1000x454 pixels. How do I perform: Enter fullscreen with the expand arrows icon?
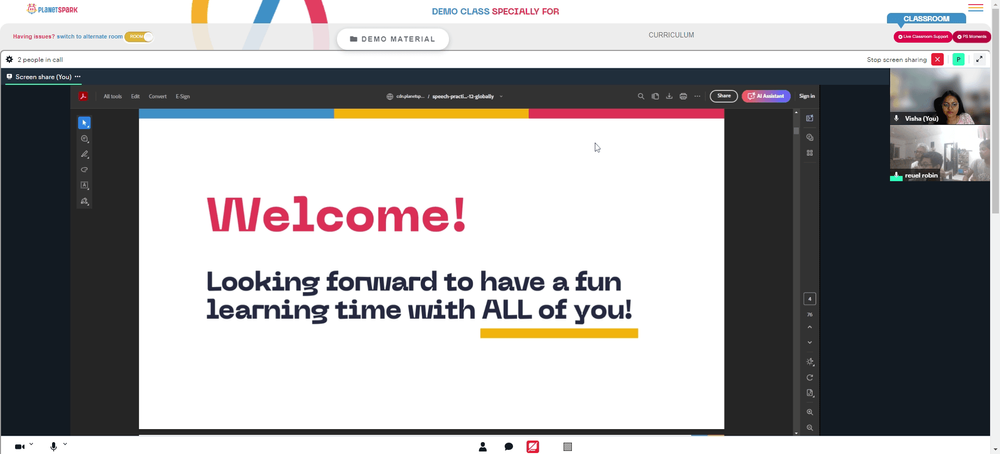(x=979, y=59)
